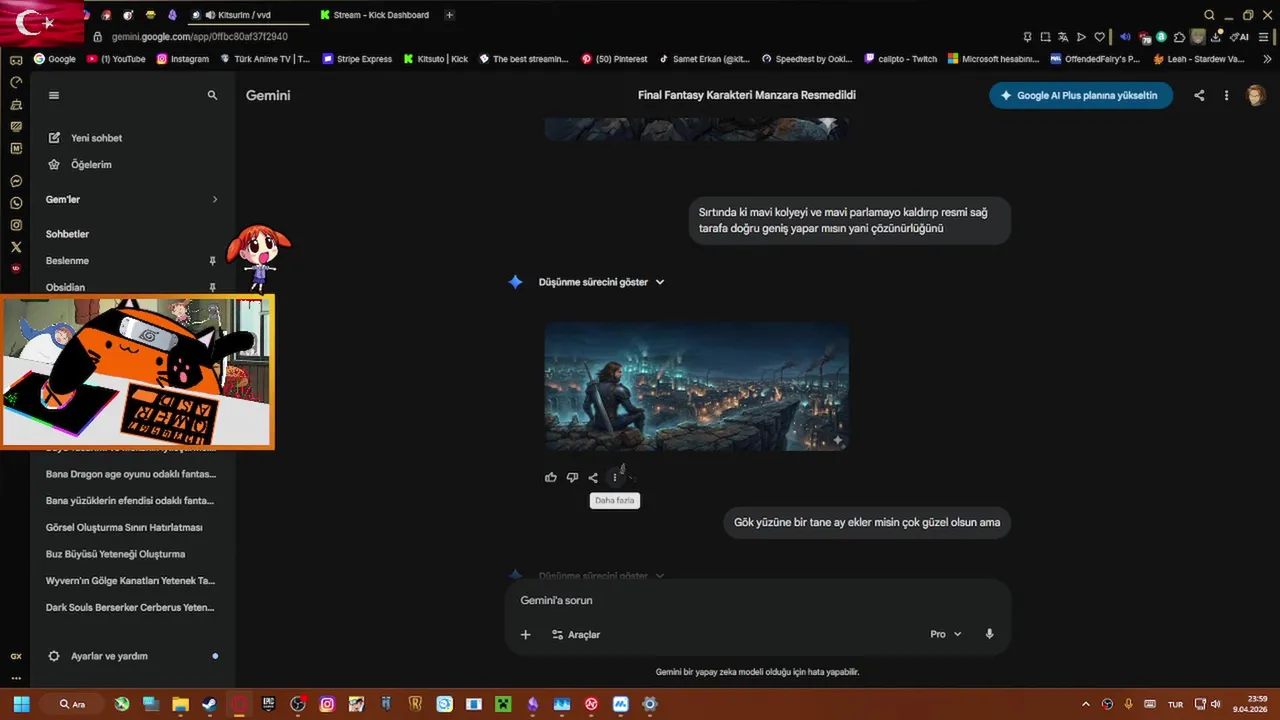Open the Google account avatar
Screen dimensions: 1280x720
(x=1256, y=96)
